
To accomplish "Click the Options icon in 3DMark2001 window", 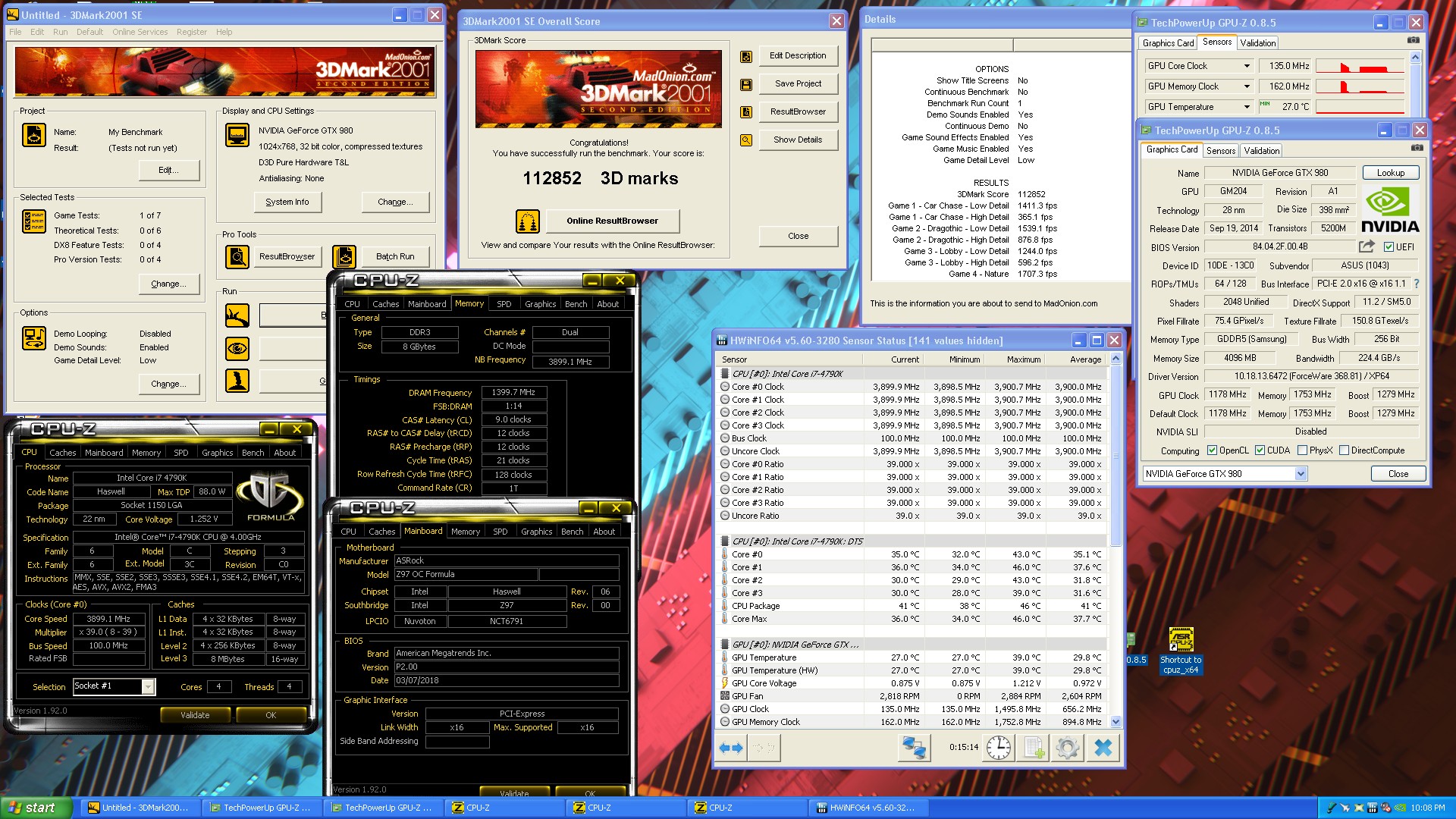I will click(x=33, y=338).
